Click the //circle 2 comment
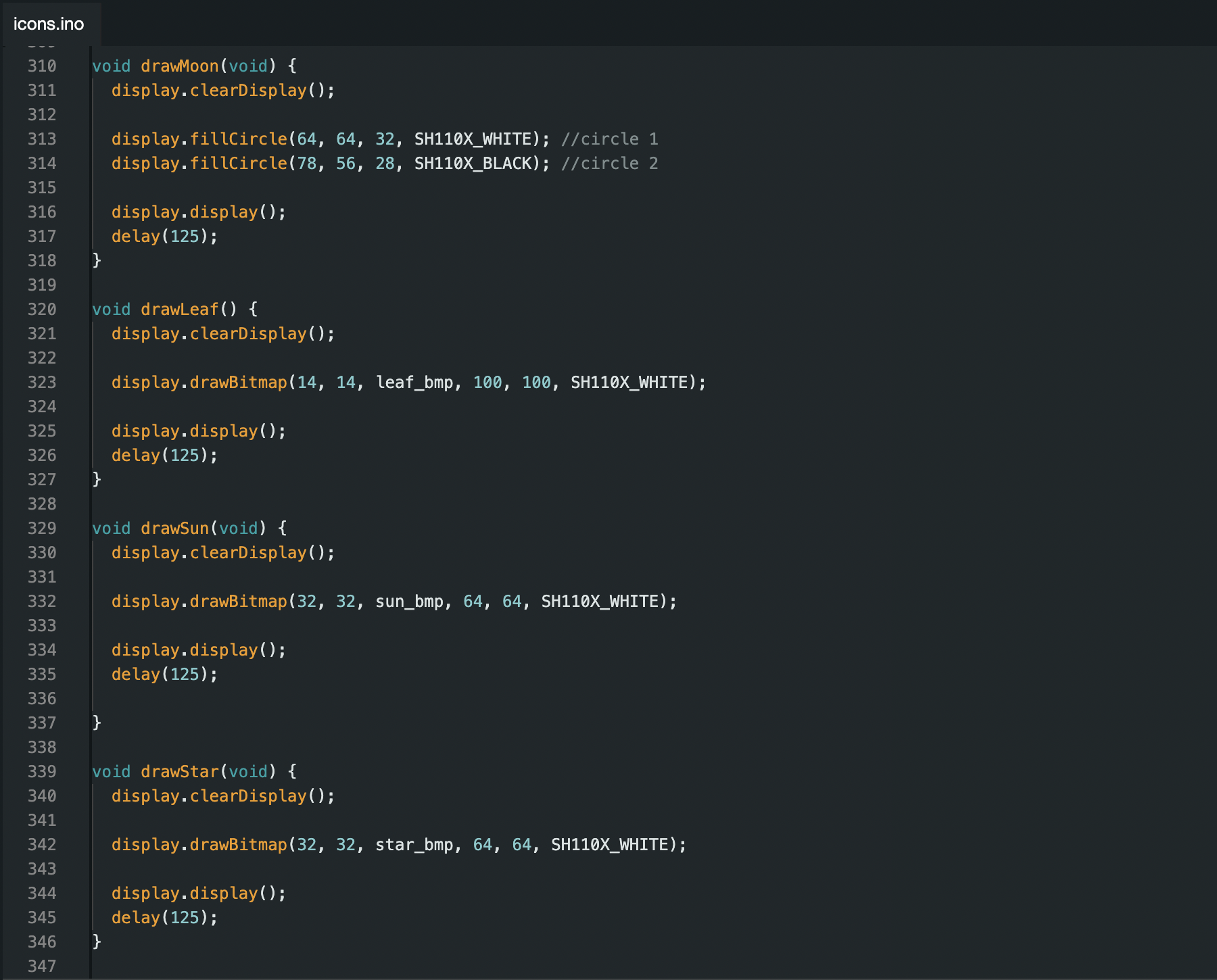1217x980 pixels. 610,164
